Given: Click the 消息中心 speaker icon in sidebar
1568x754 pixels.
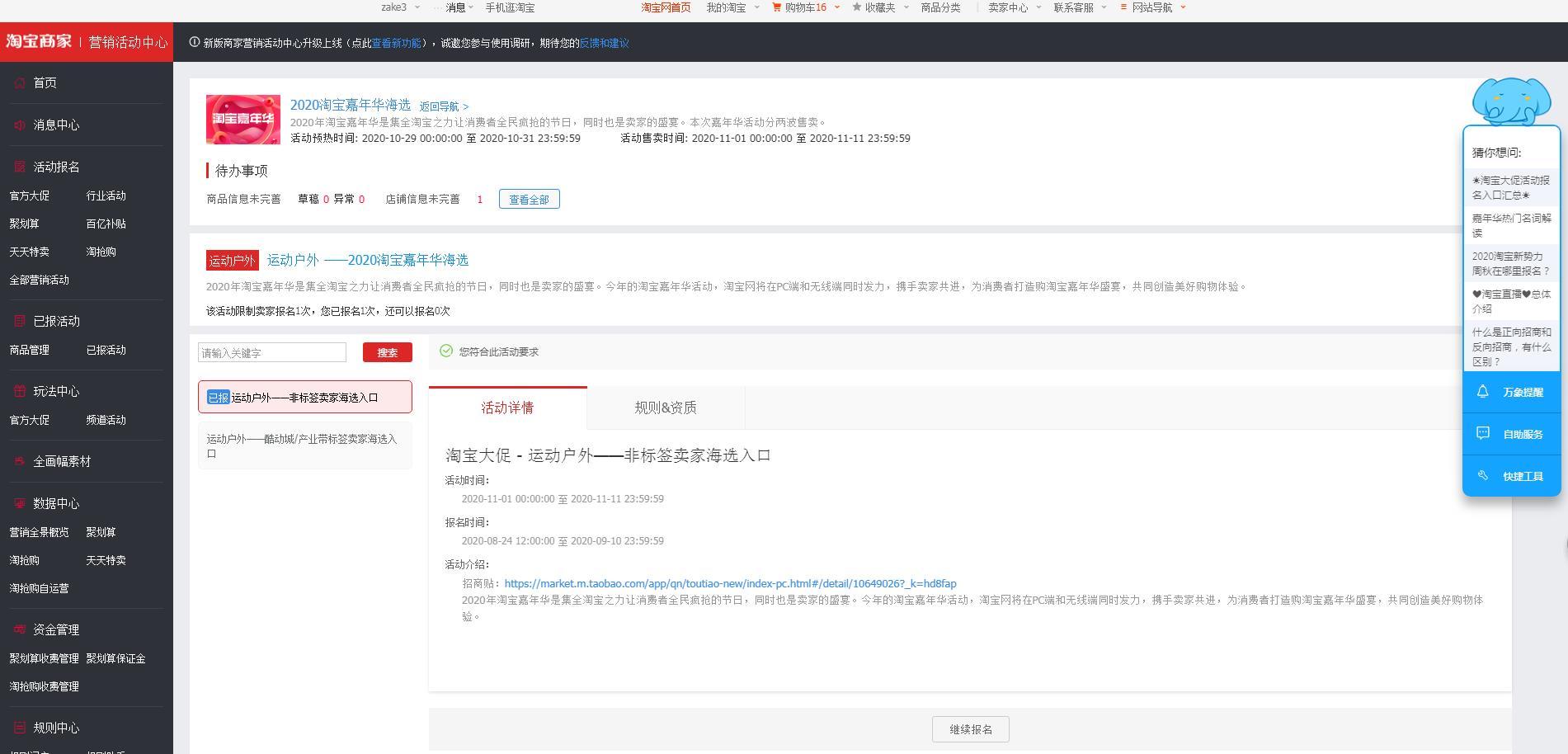Looking at the screenshot, I should [18, 125].
